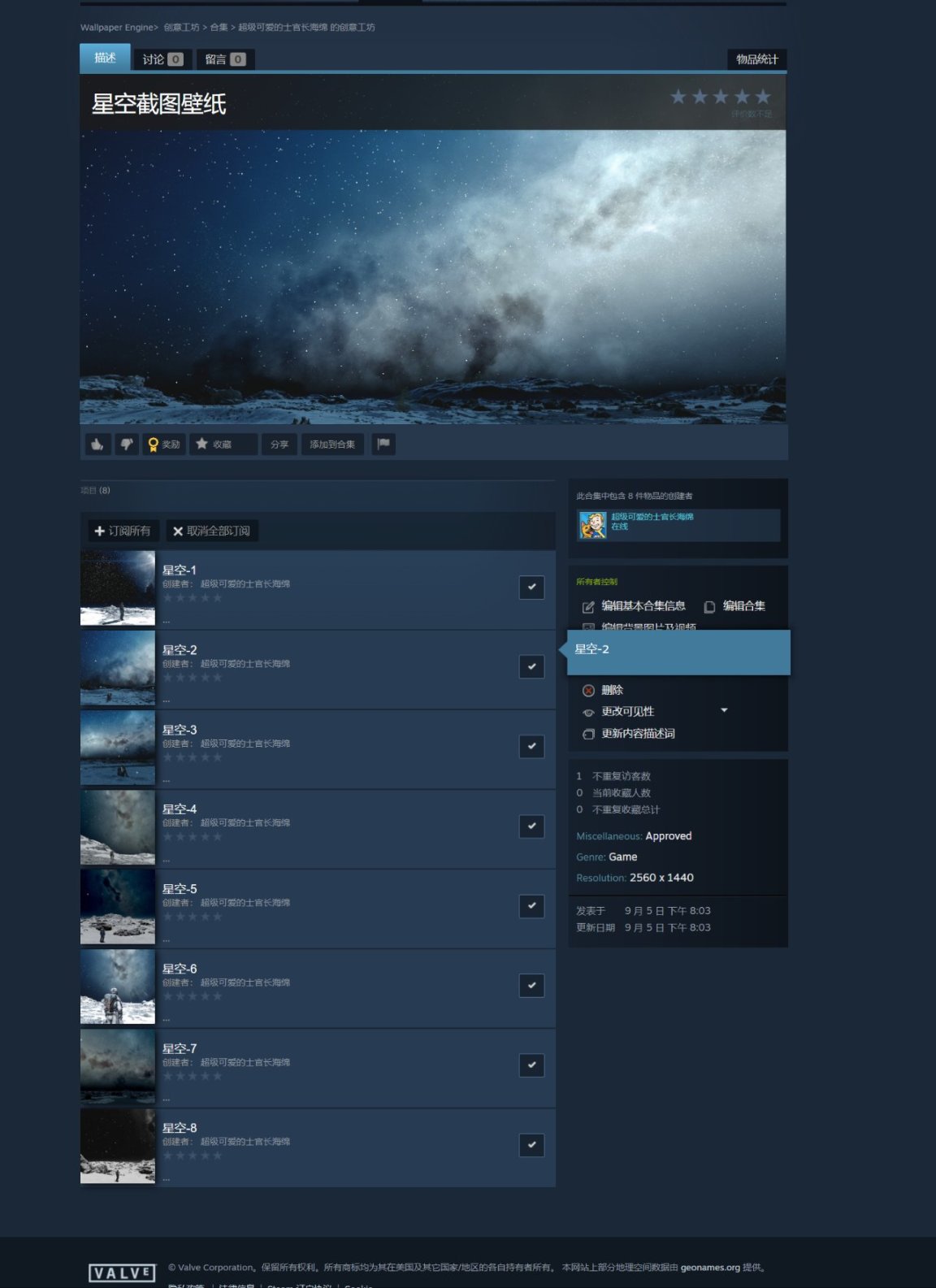Open the 星空-6 thumbnail
This screenshot has width=936, height=1288.
118,987
